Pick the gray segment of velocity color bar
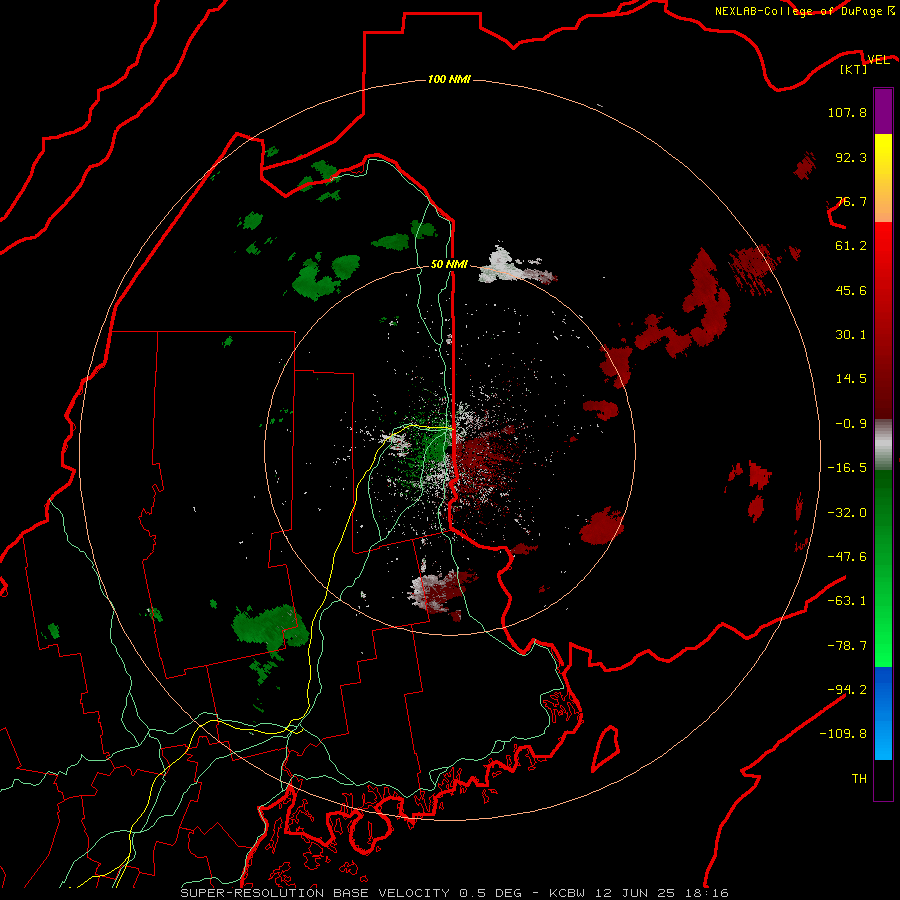 883,445
